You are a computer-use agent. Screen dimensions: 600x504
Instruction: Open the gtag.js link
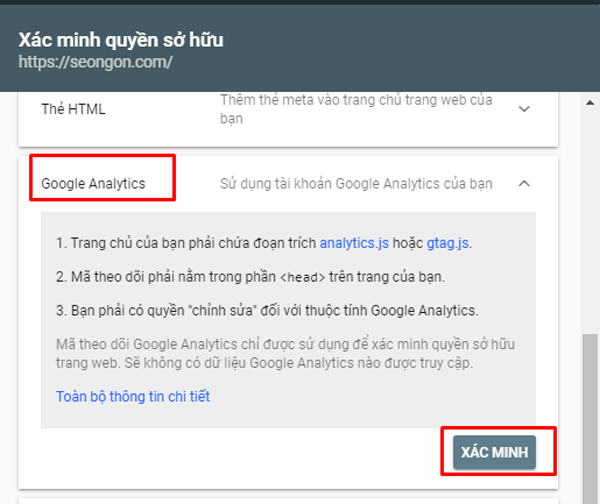[448, 243]
